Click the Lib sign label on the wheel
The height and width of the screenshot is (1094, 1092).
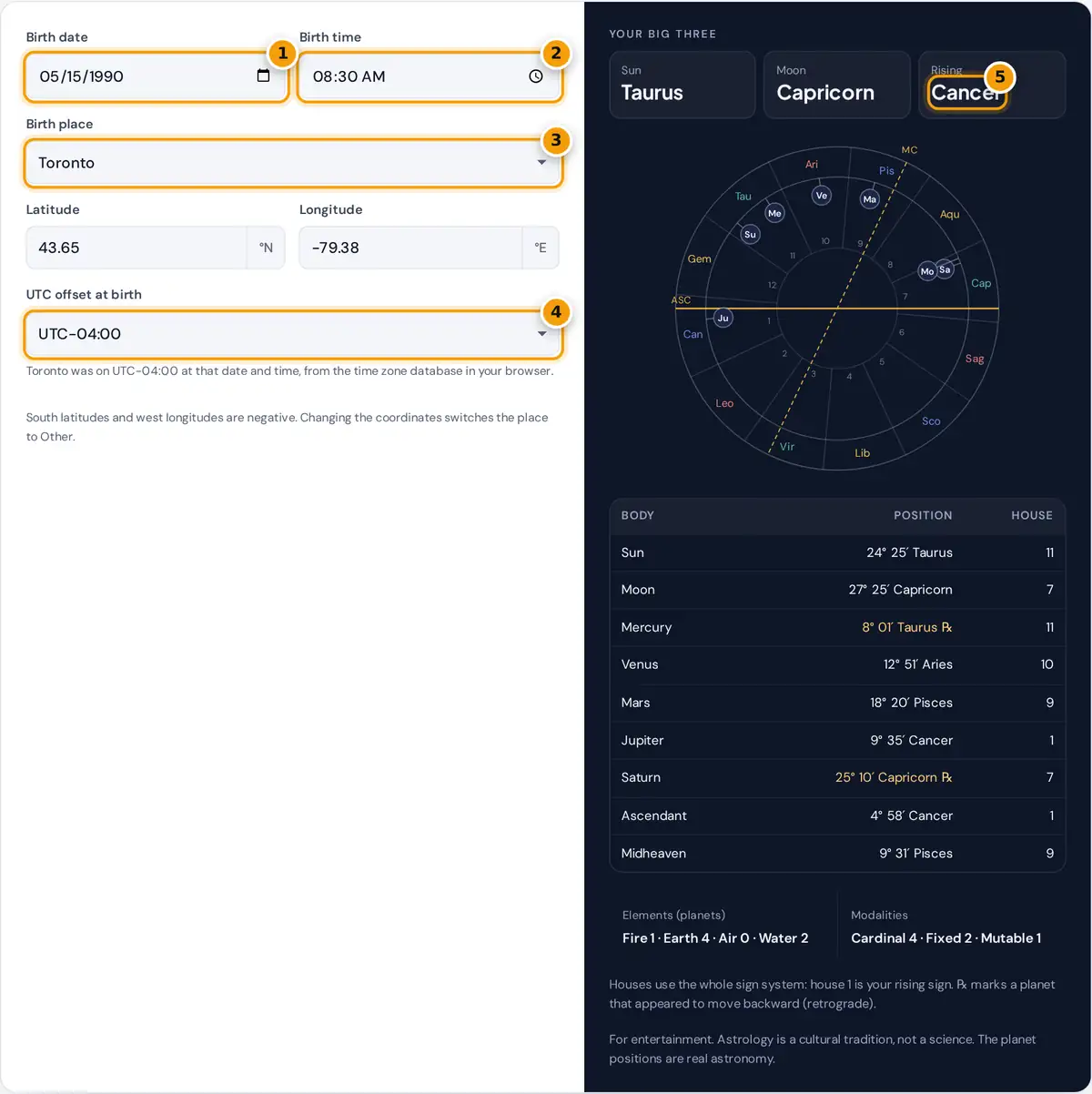point(862,453)
